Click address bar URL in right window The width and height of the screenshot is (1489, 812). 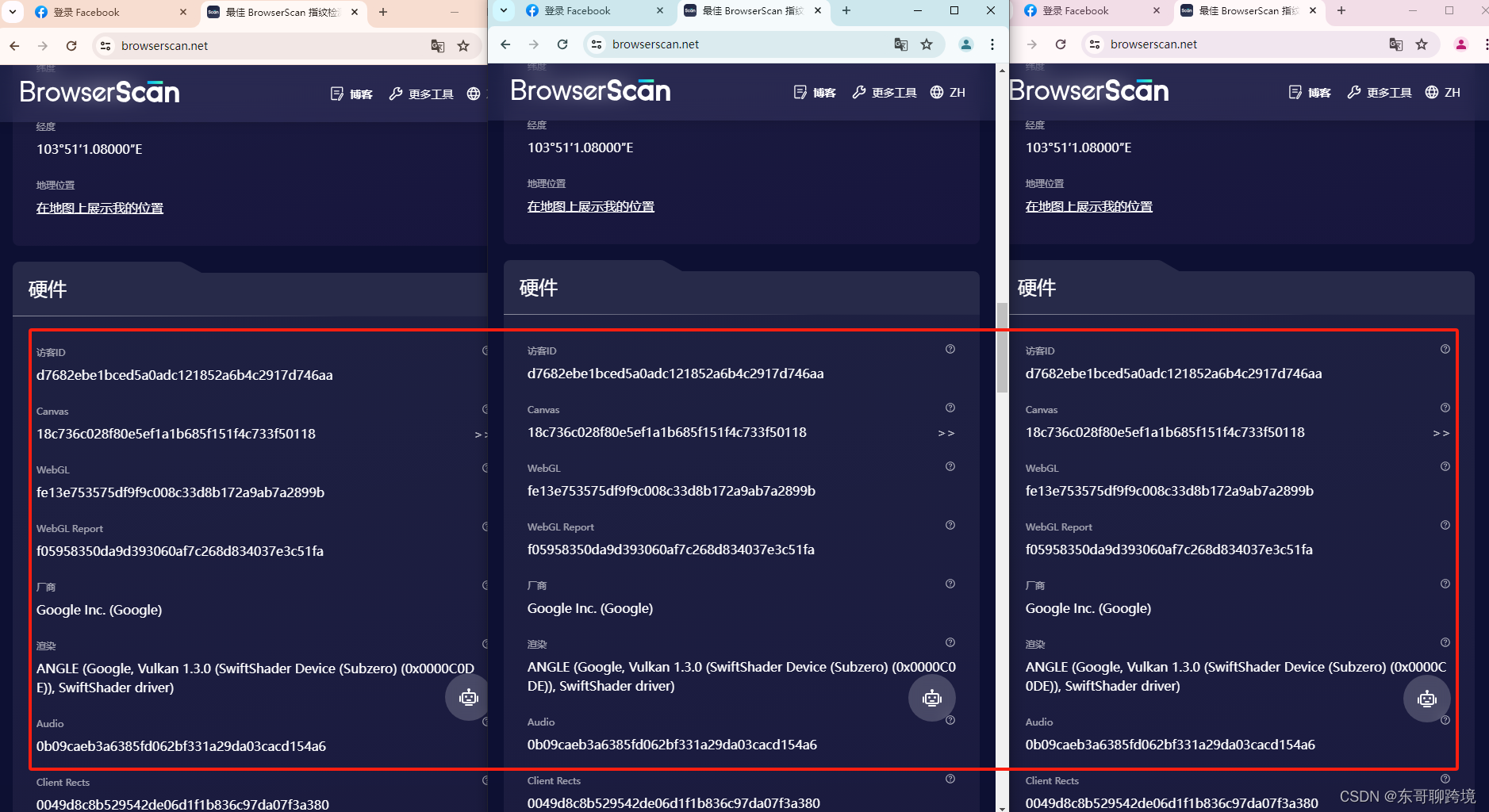point(1154,44)
